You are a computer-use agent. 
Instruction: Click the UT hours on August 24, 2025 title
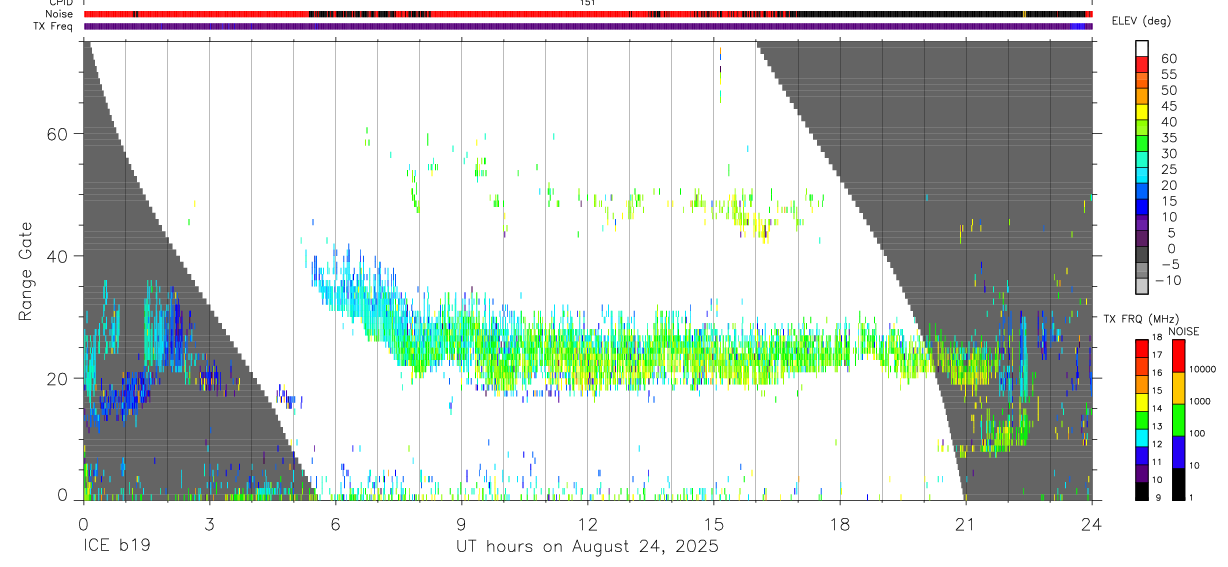coord(587,547)
